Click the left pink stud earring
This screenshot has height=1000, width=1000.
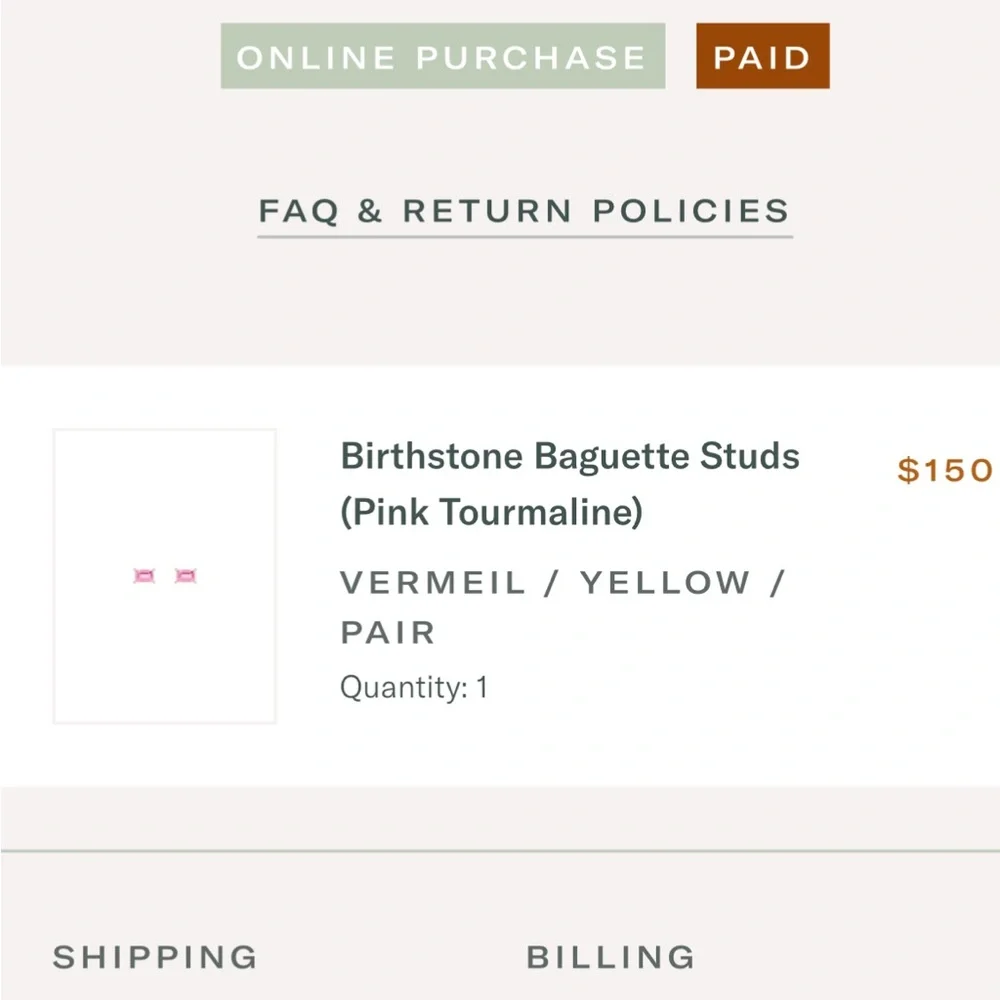coord(145,576)
